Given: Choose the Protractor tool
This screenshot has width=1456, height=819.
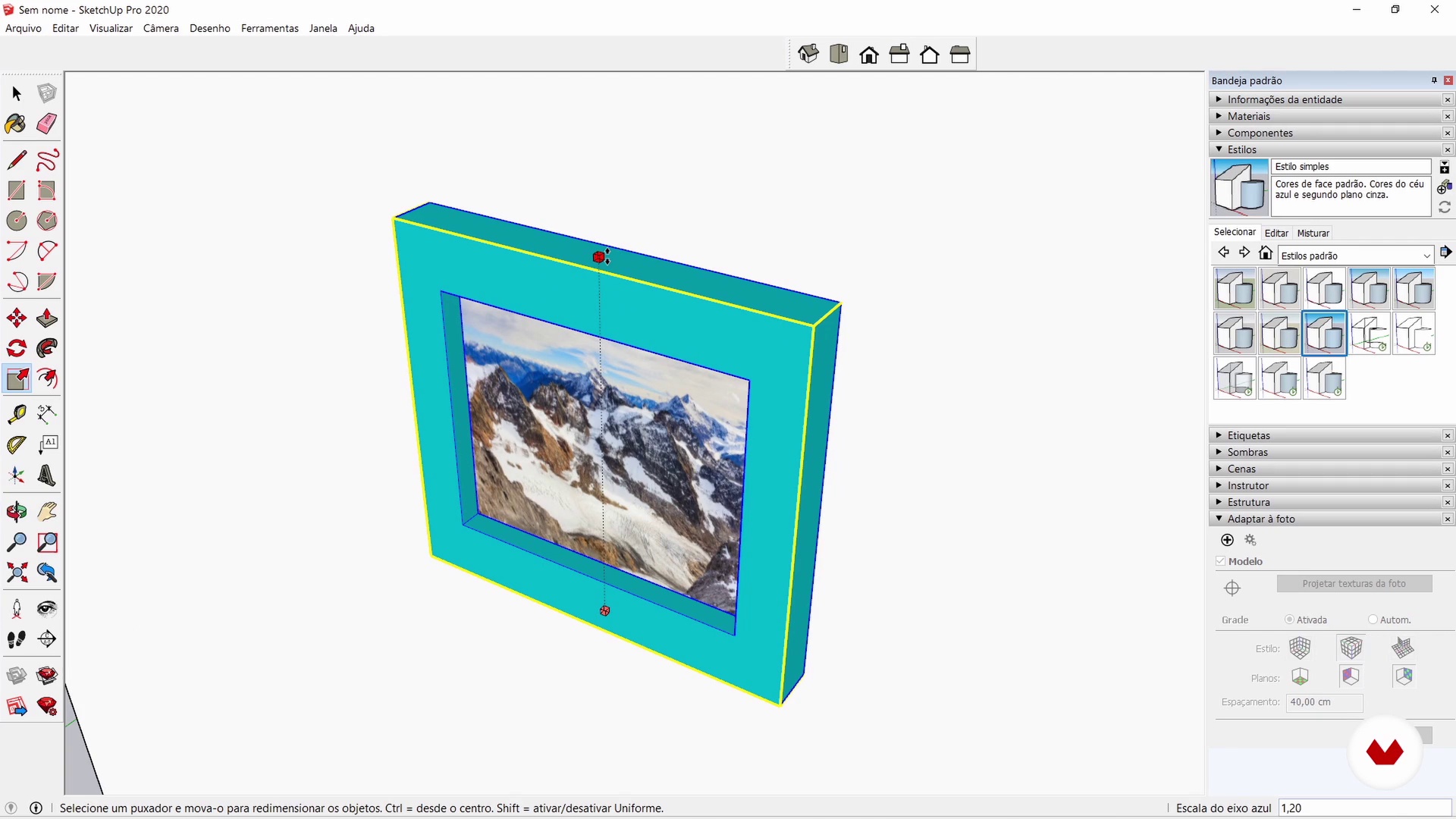Looking at the screenshot, I should click(17, 445).
